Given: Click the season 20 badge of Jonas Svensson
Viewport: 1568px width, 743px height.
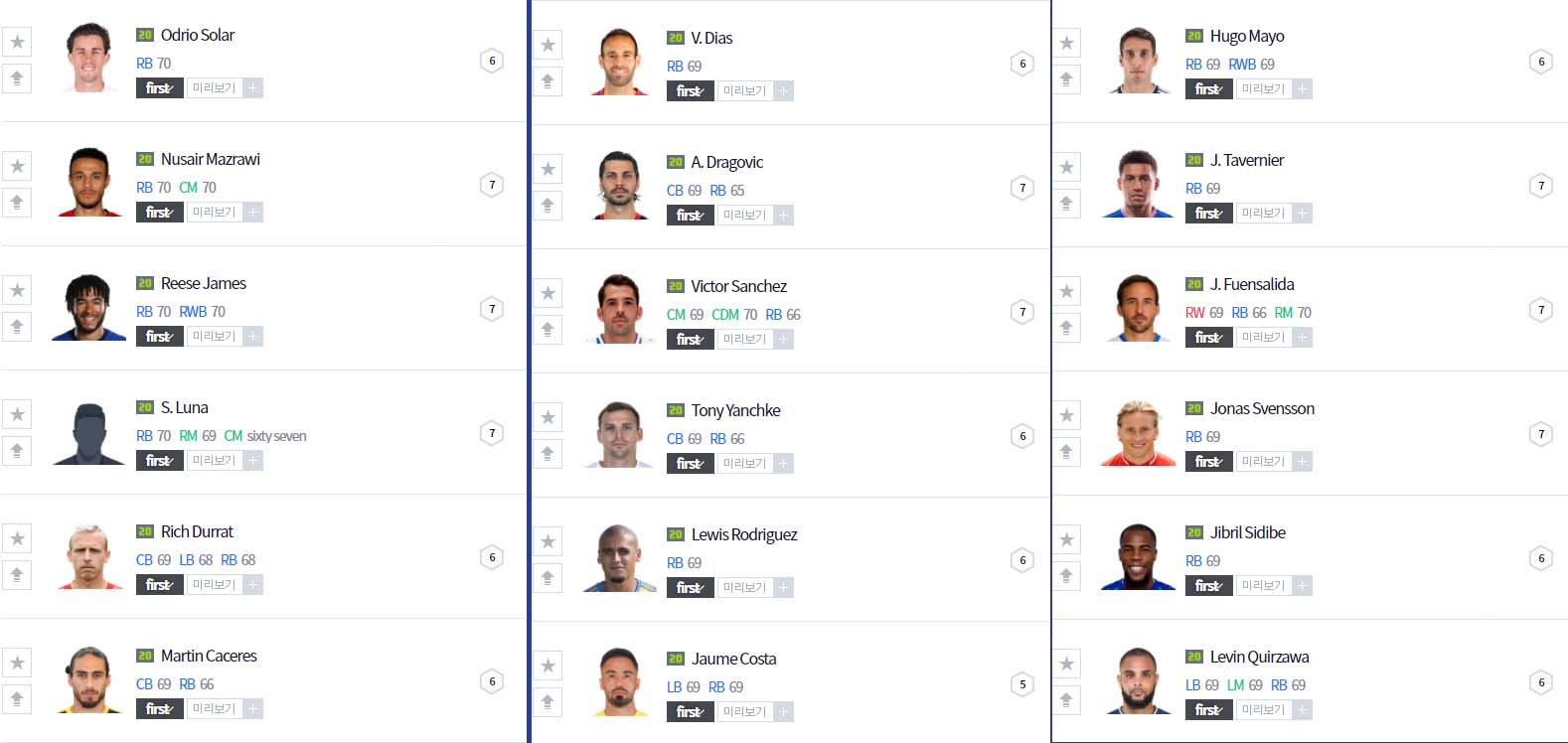Looking at the screenshot, I should tap(1193, 408).
